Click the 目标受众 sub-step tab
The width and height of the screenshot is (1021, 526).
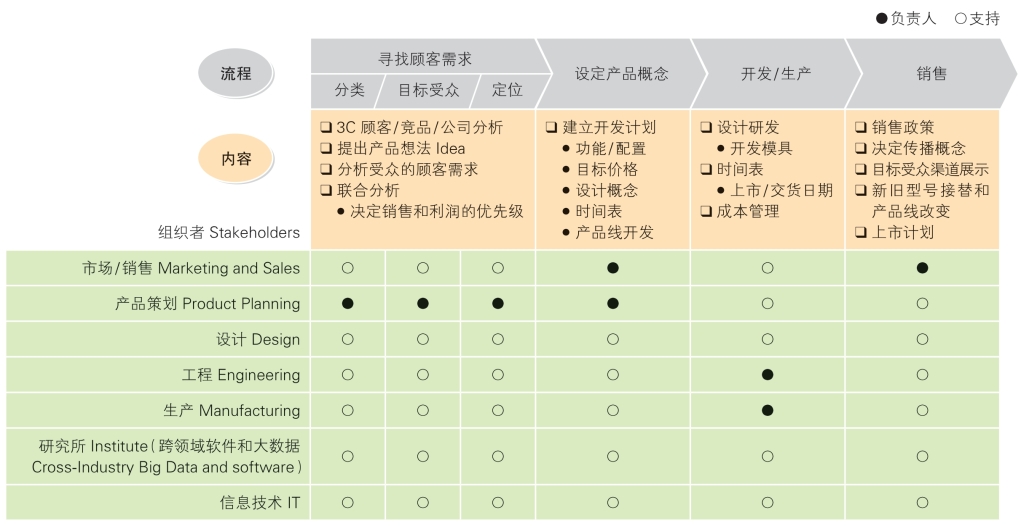(x=428, y=90)
